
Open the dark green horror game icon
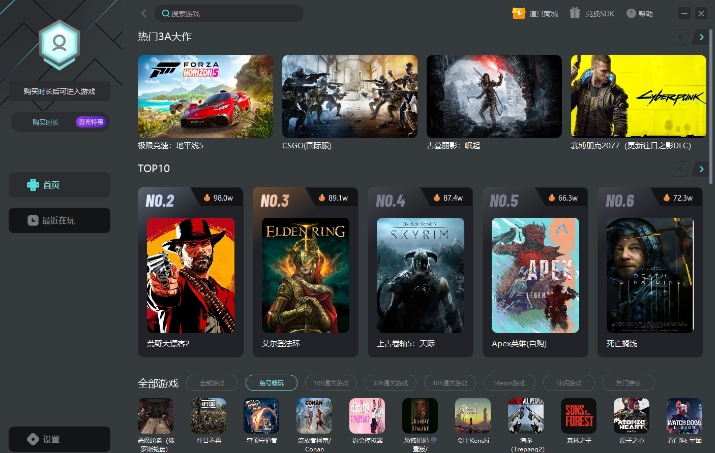pos(420,416)
